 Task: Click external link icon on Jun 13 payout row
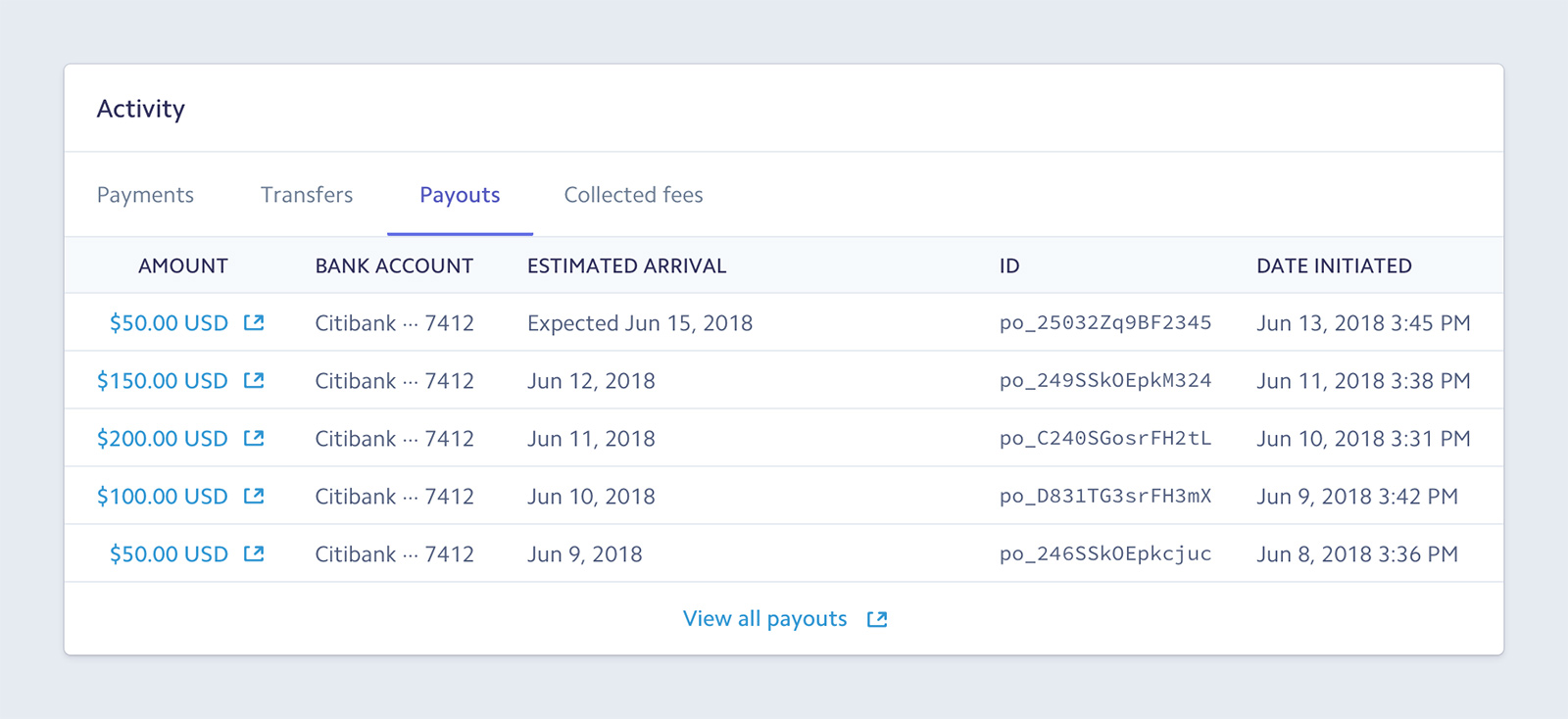click(x=254, y=322)
